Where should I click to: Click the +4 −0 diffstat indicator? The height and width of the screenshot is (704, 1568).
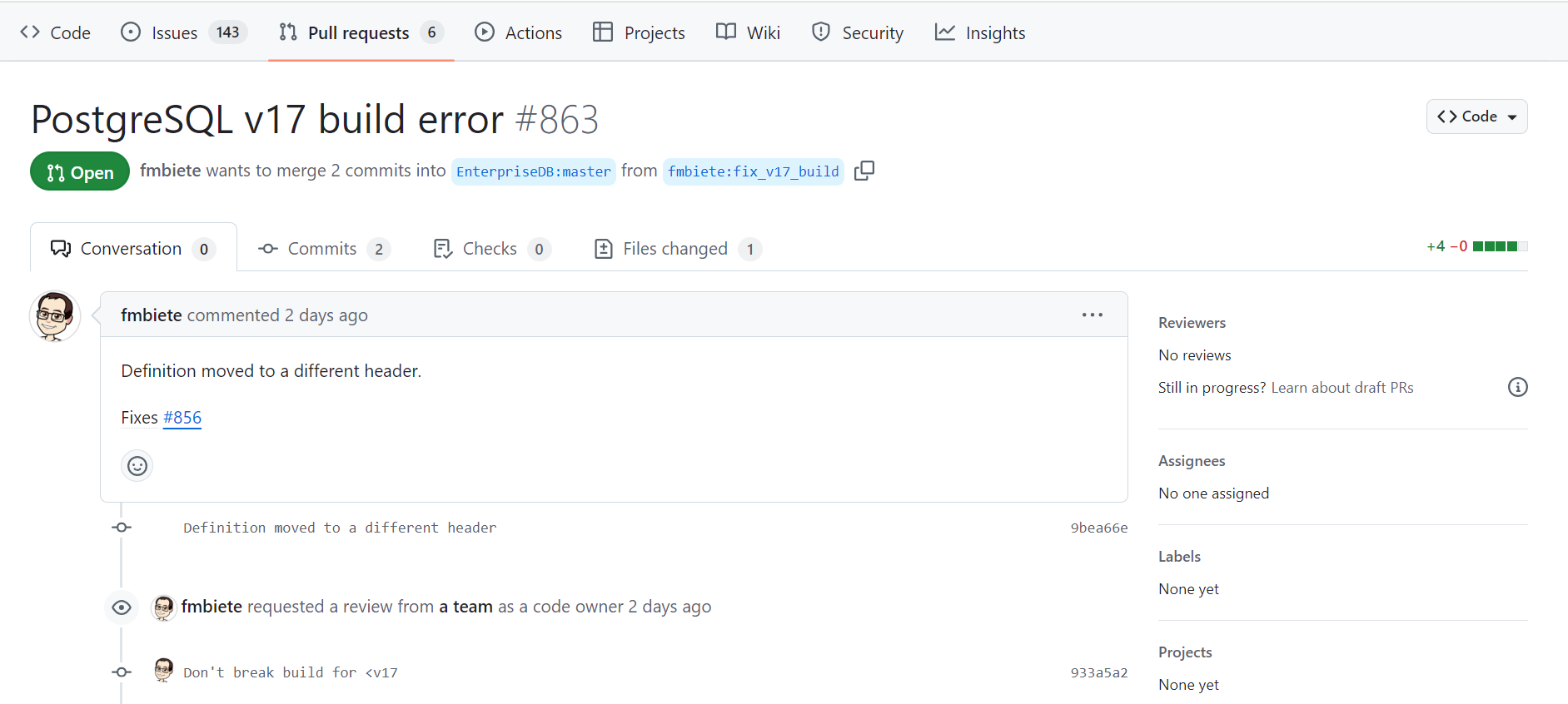(x=1476, y=246)
